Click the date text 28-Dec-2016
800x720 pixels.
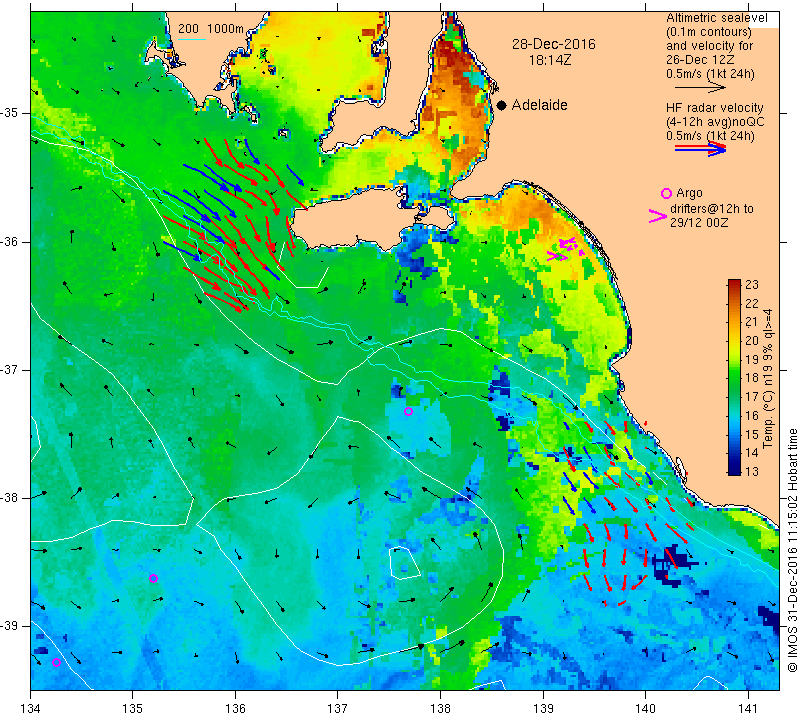coord(554,44)
